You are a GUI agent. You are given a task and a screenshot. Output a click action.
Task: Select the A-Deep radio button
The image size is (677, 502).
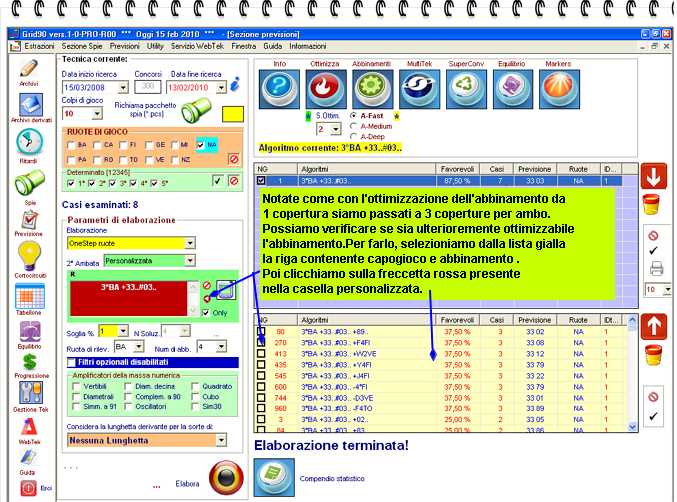click(x=354, y=136)
